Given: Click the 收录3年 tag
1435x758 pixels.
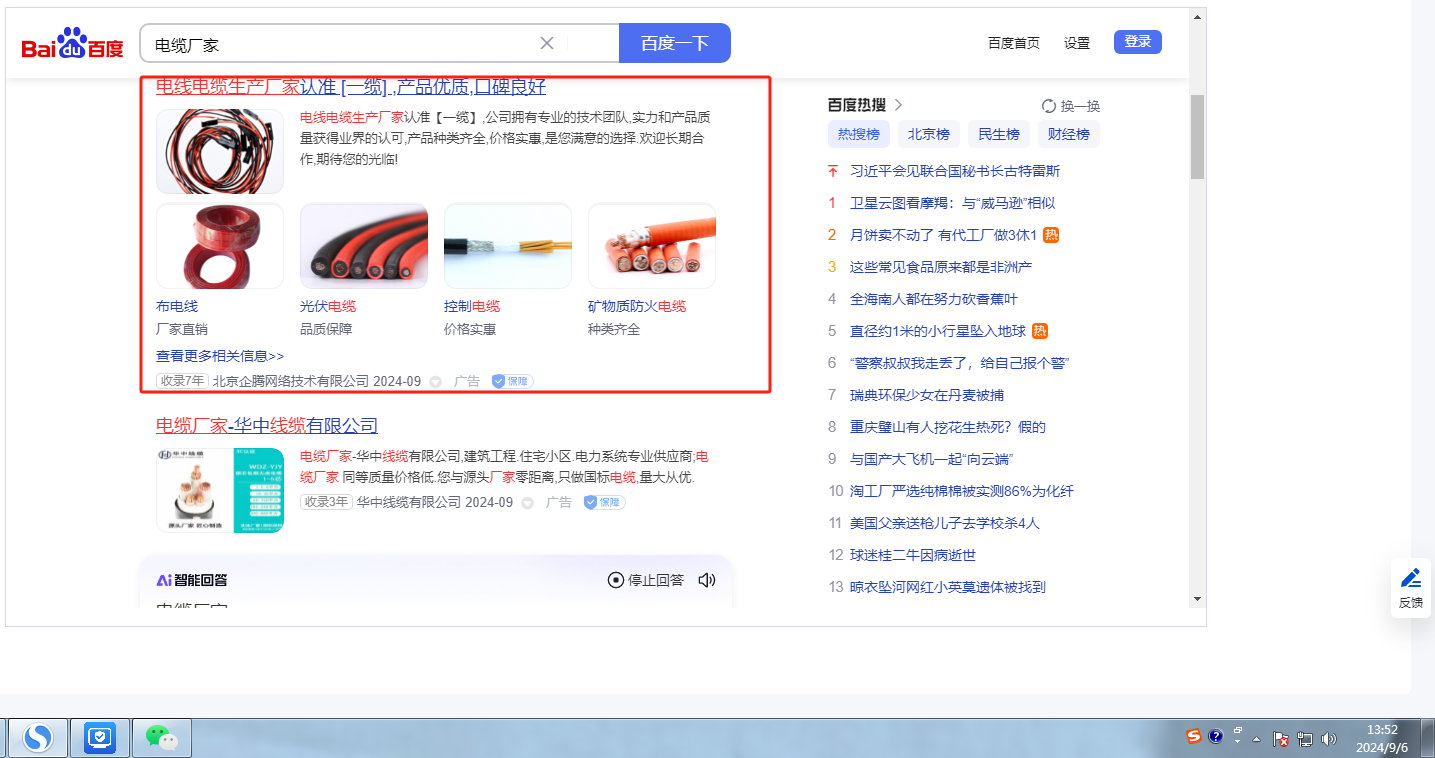Looking at the screenshot, I should [327, 502].
